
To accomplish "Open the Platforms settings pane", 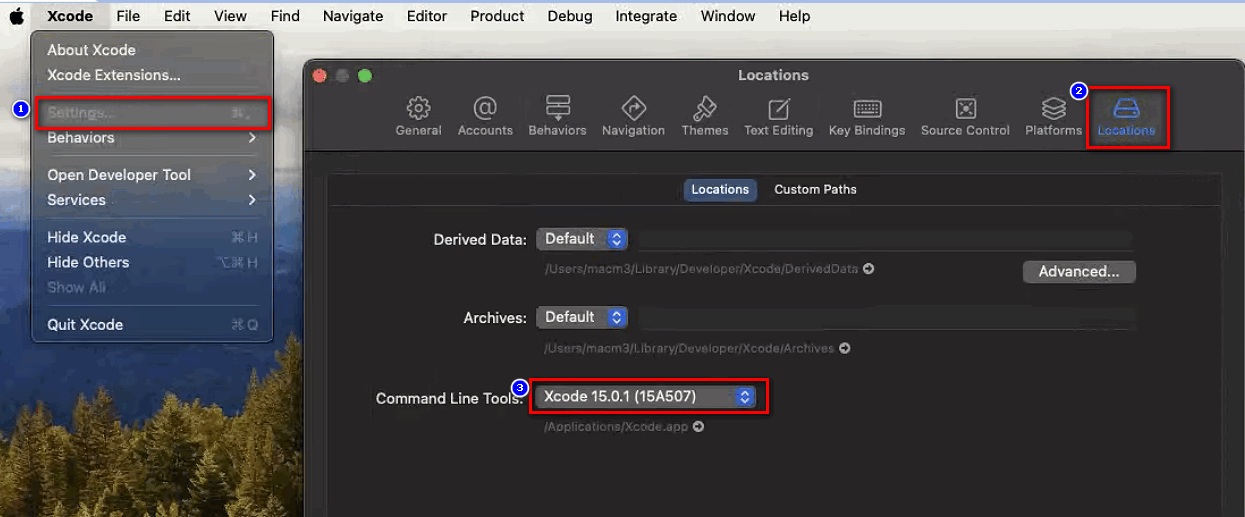I will (x=1053, y=117).
